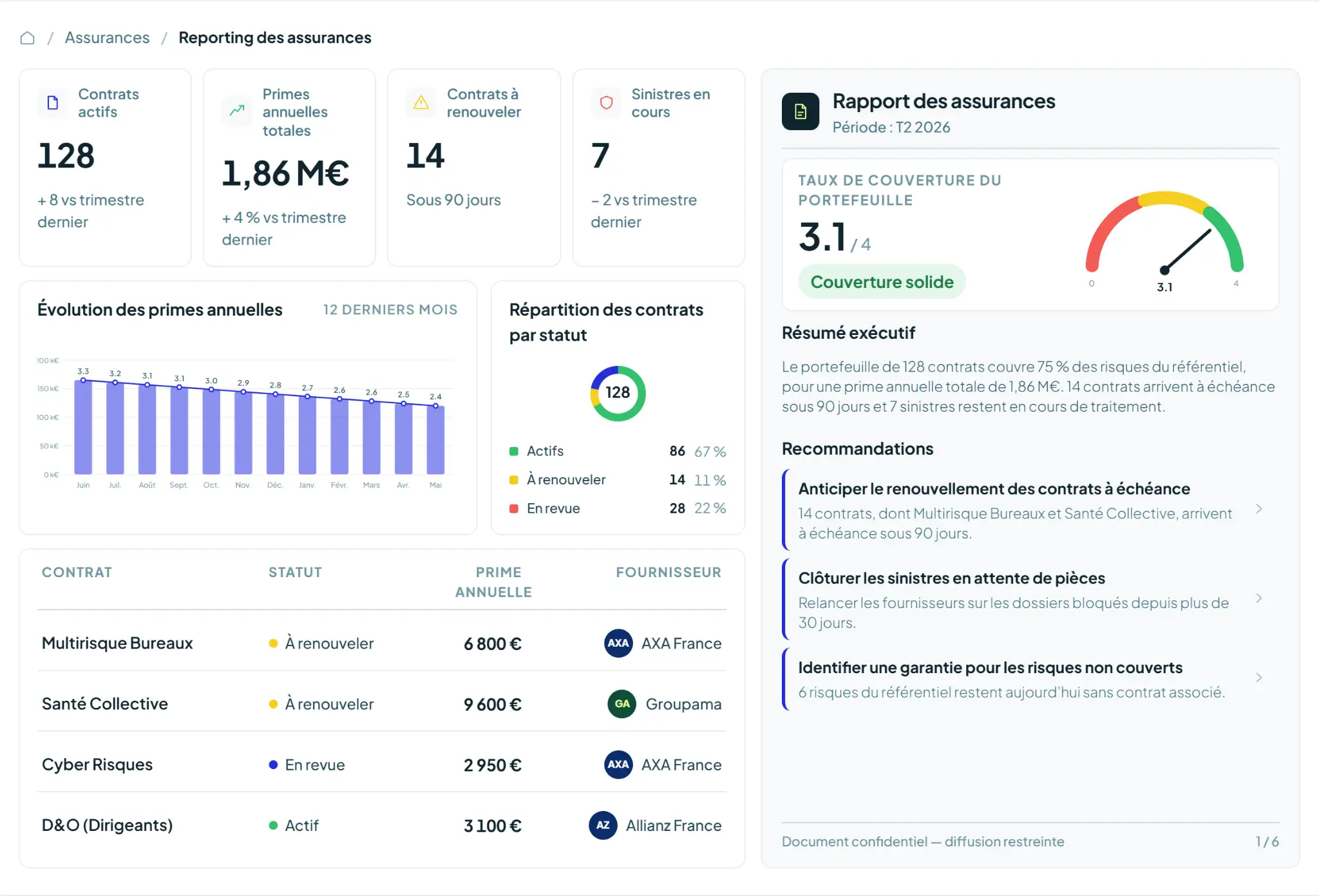Click the PRIME ANNUELLE column header
The width and height of the screenshot is (1319, 896).
point(493,582)
